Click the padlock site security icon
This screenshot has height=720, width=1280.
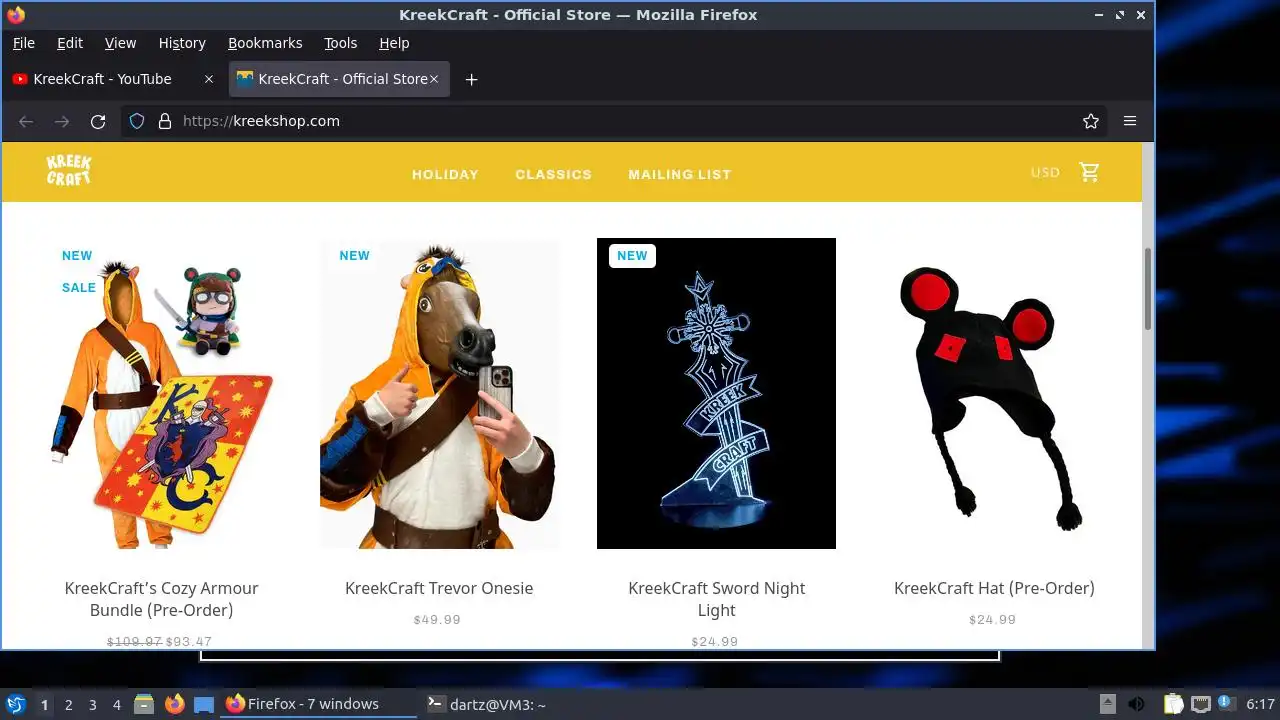click(x=165, y=121)
